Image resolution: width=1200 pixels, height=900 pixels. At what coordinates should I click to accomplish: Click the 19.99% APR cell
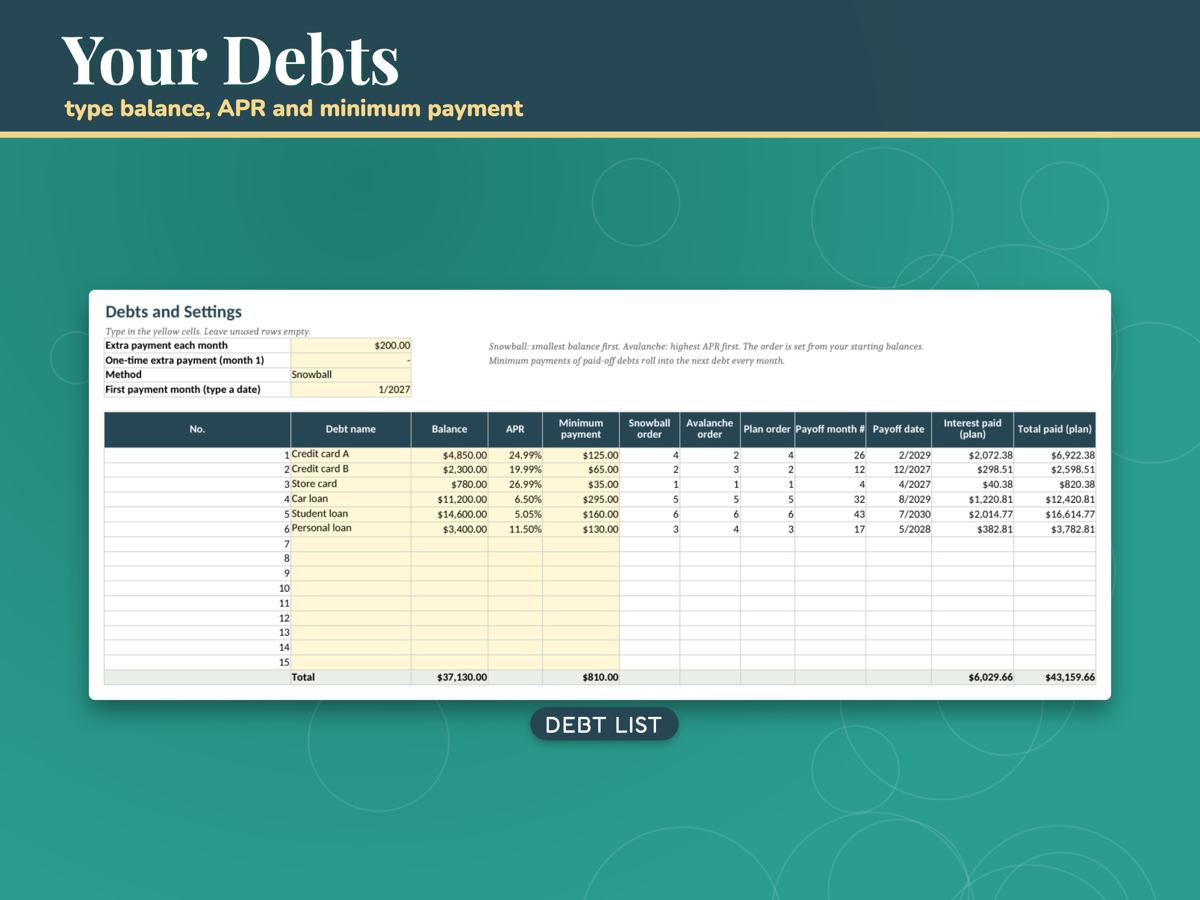pyautogui.click(x=515, y=469)
